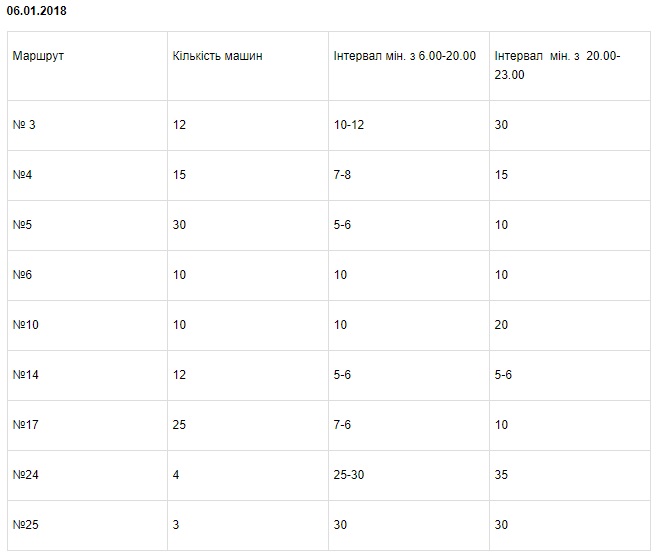This screenshot has width=659, height=557.
Task: Click the Інтервал мін. з 6.00-20.00 header
Action: click(405, 56)
